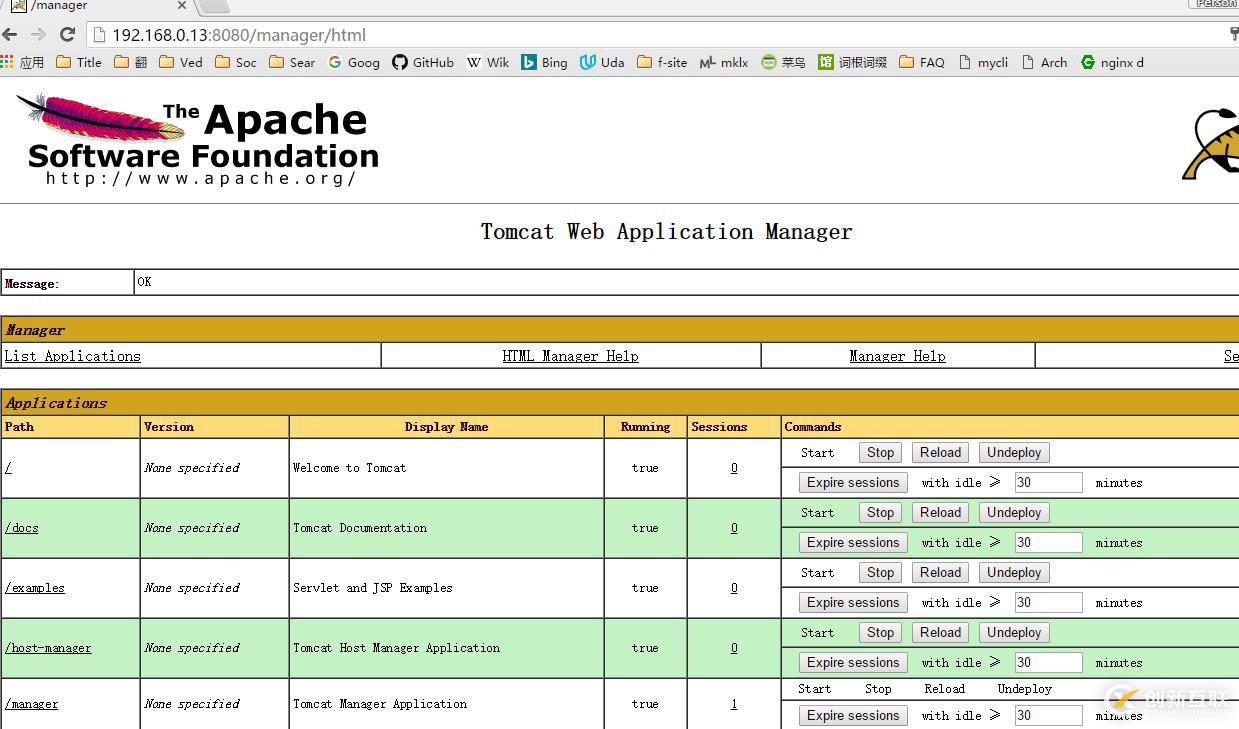This screenshot has width=1239, height=729.
Task: Expire sessions for /manager application
Action: 853,716
